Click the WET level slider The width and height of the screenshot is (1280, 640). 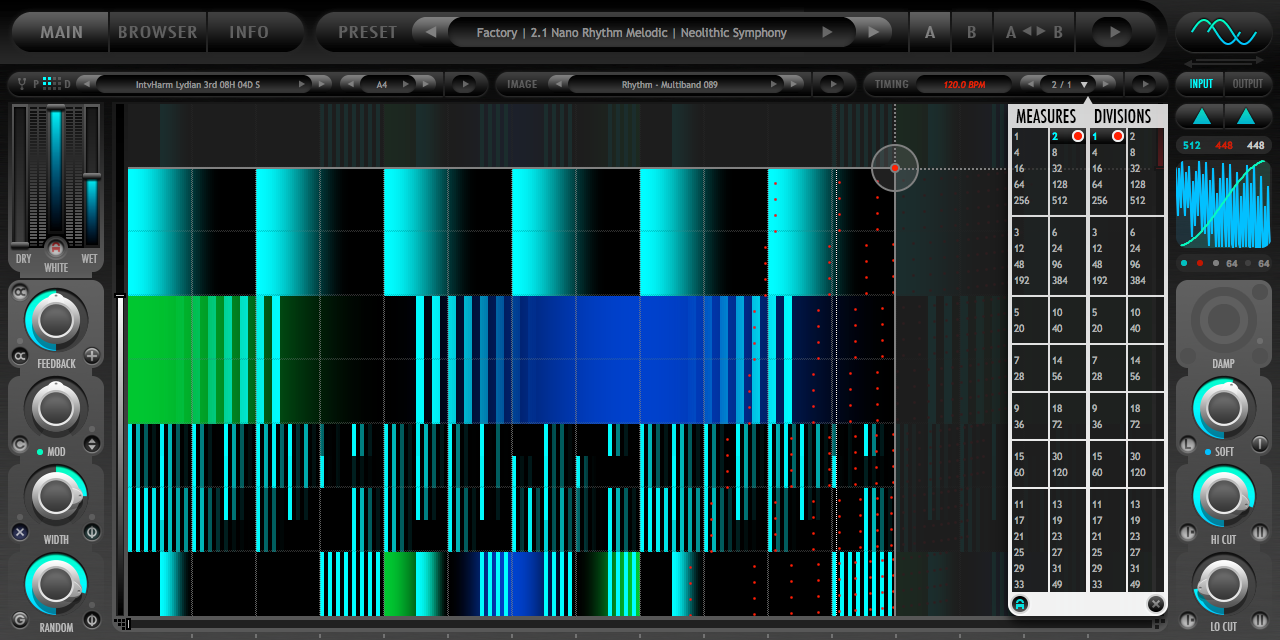(x=91, y=175)
